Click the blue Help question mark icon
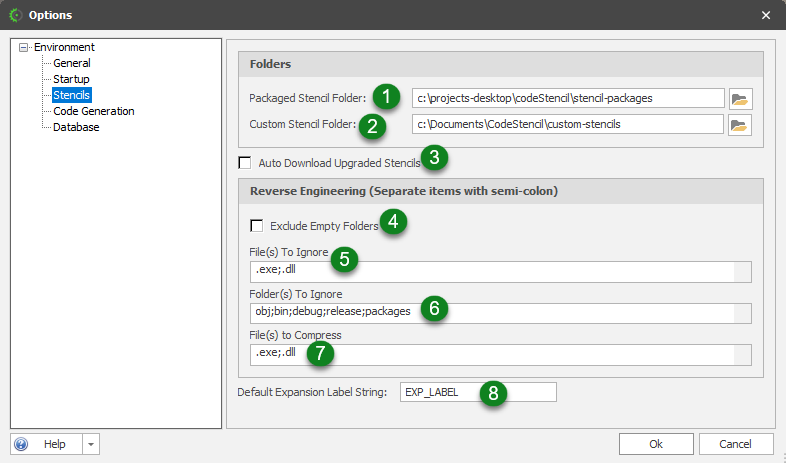Viewport: 786px width, 463px height. pyautogui.click(x=22, y=444)
